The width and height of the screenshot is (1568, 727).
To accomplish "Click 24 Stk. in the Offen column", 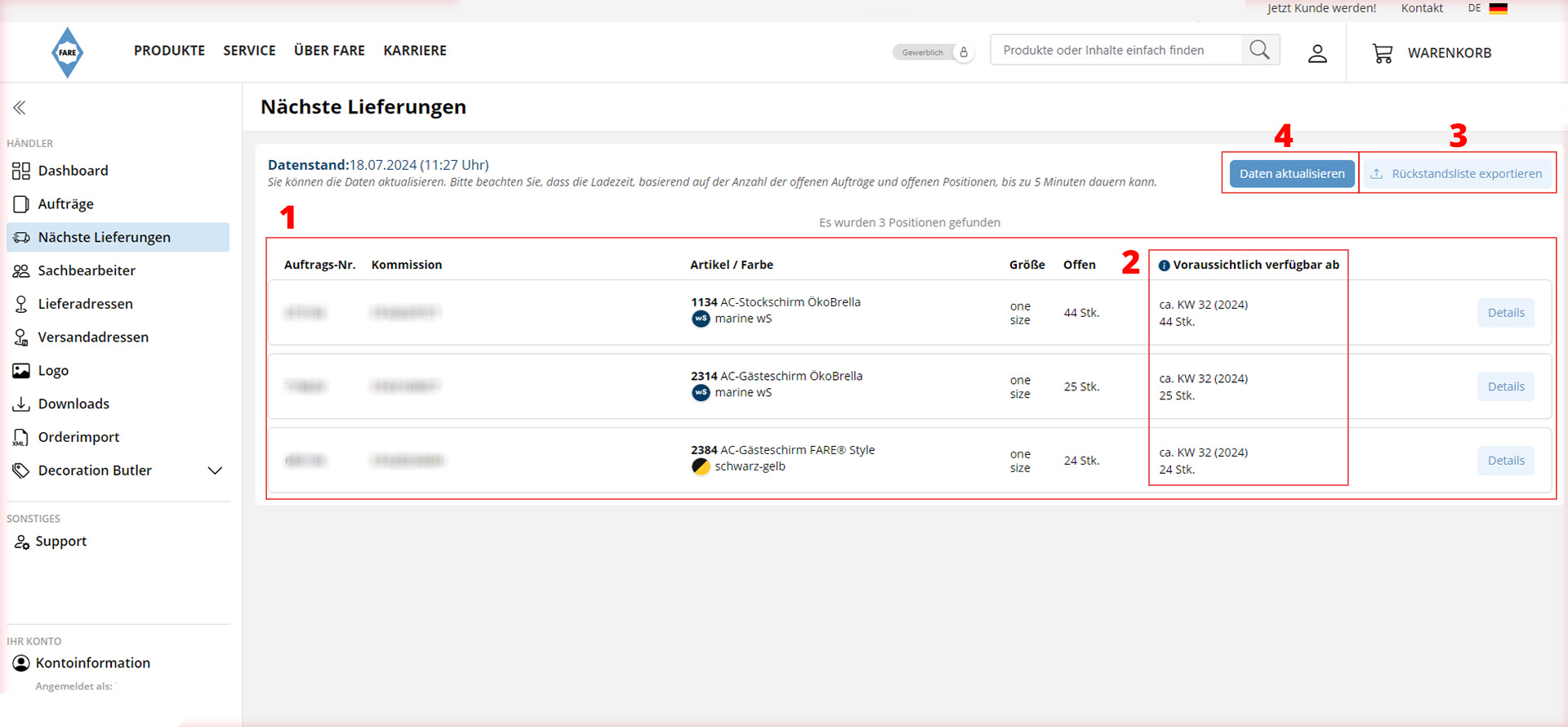I will click(x=1081, y=461).
